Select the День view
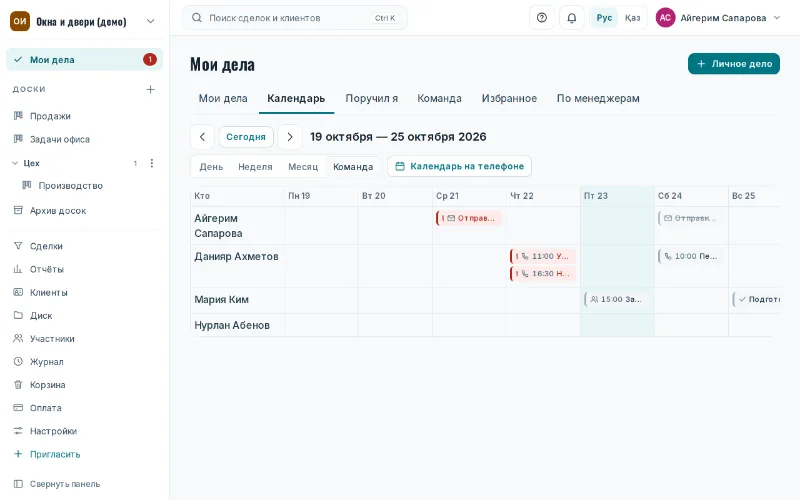800x500 pixels. tap(211, 167)
